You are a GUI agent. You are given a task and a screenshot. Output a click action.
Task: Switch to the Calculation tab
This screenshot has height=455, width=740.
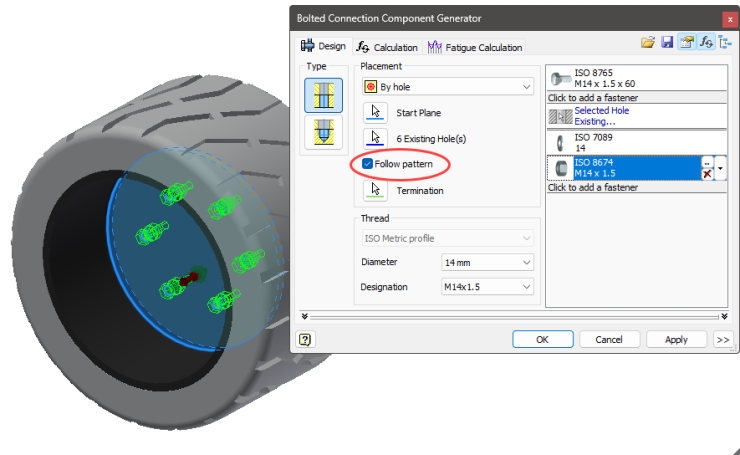point(388,47)
